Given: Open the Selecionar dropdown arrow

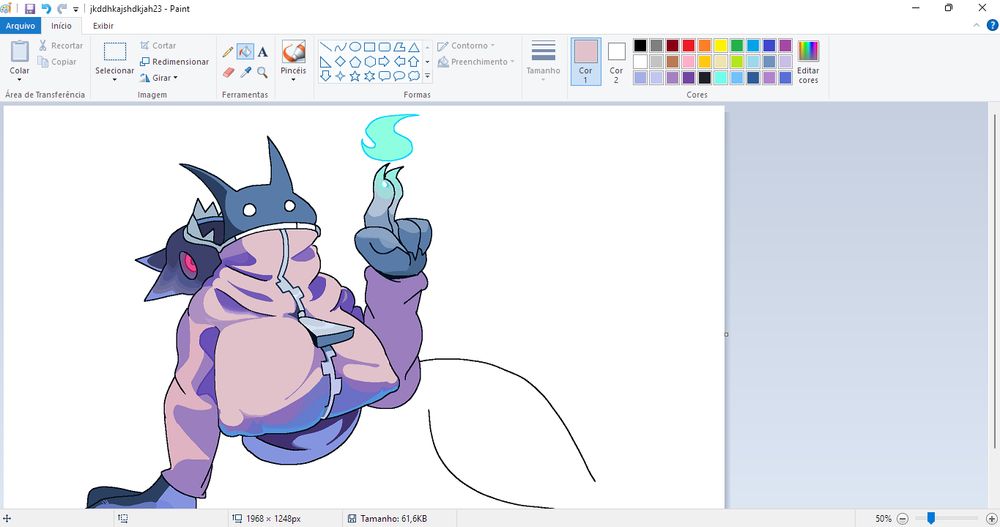Looking at the screenshot, I should coord(115,80).
